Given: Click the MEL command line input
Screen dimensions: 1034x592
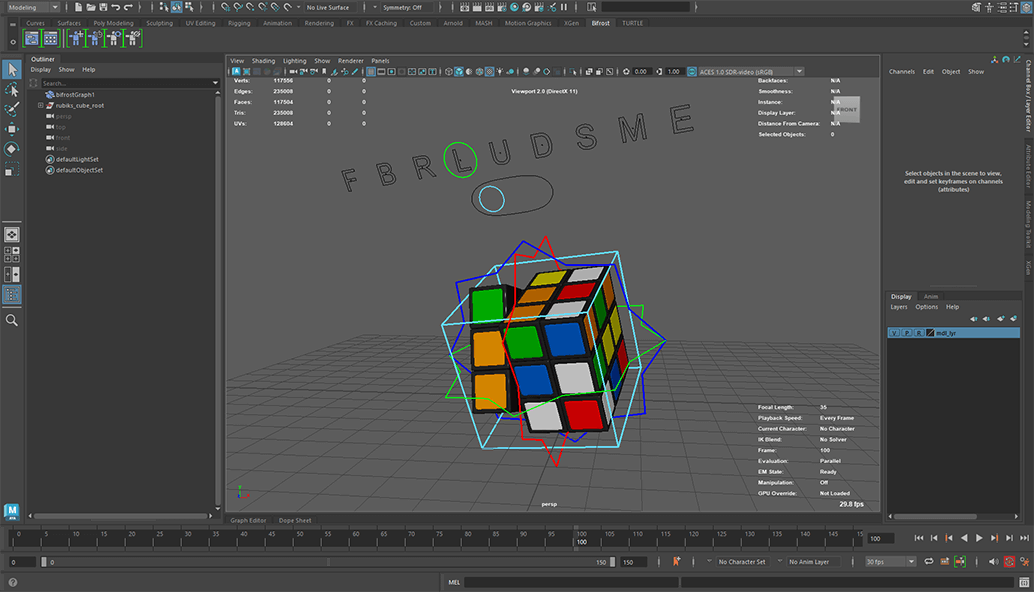Looking at the screenshot, I should pos(571,582).
